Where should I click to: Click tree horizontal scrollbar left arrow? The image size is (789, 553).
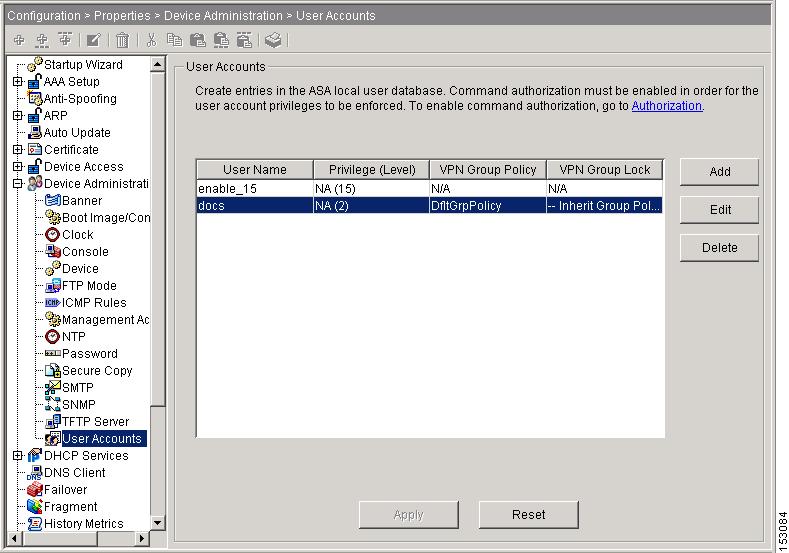click(x=15, y=539)
